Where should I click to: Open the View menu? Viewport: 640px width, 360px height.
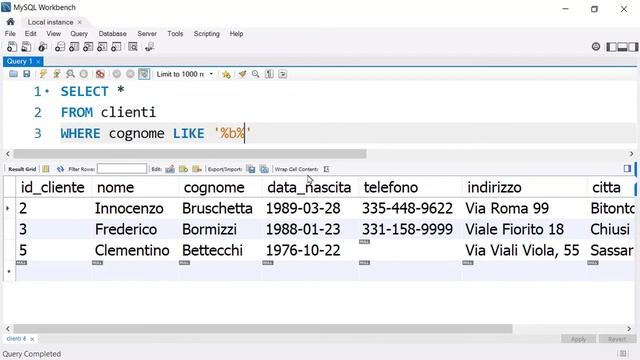53,33
